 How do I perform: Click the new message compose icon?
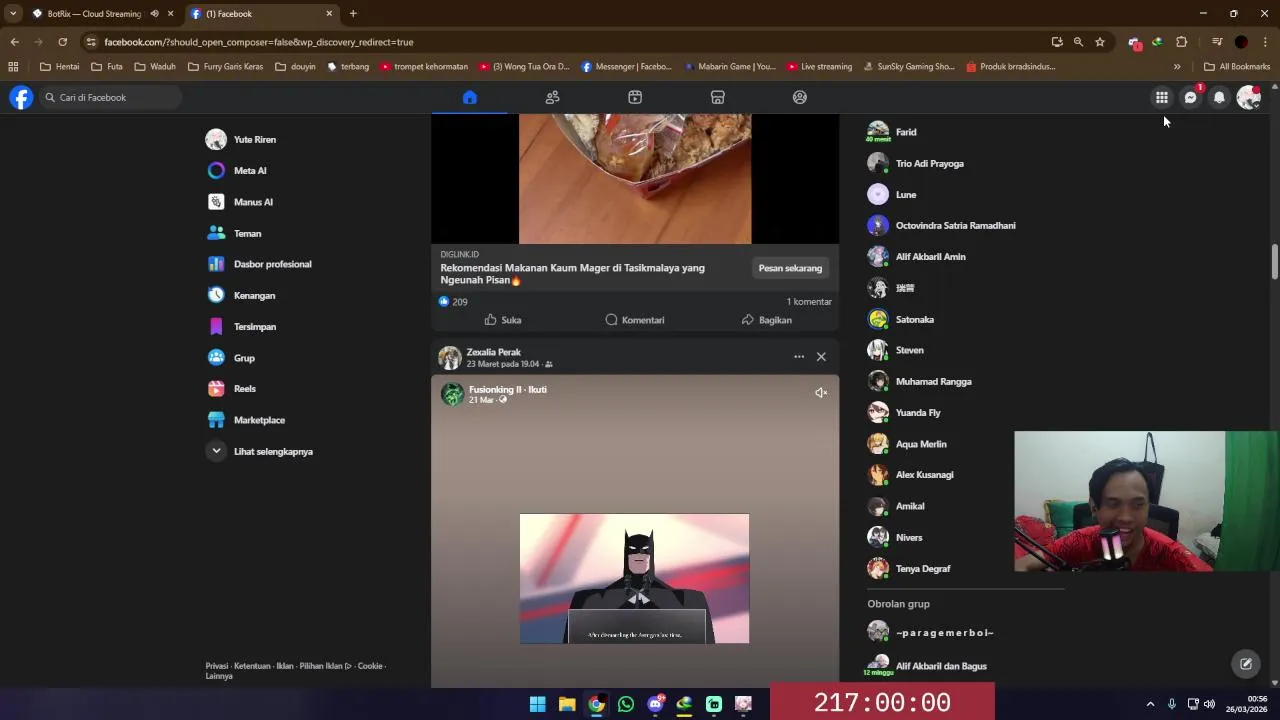pyautogui.click(x=1246, y=663)
